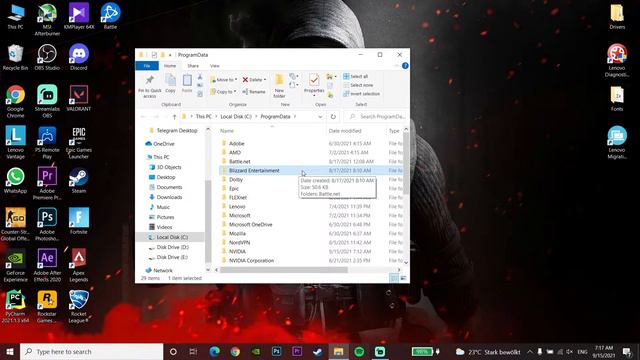Open the Move to dropdown

pyautogui.click(x=224, y=80)
